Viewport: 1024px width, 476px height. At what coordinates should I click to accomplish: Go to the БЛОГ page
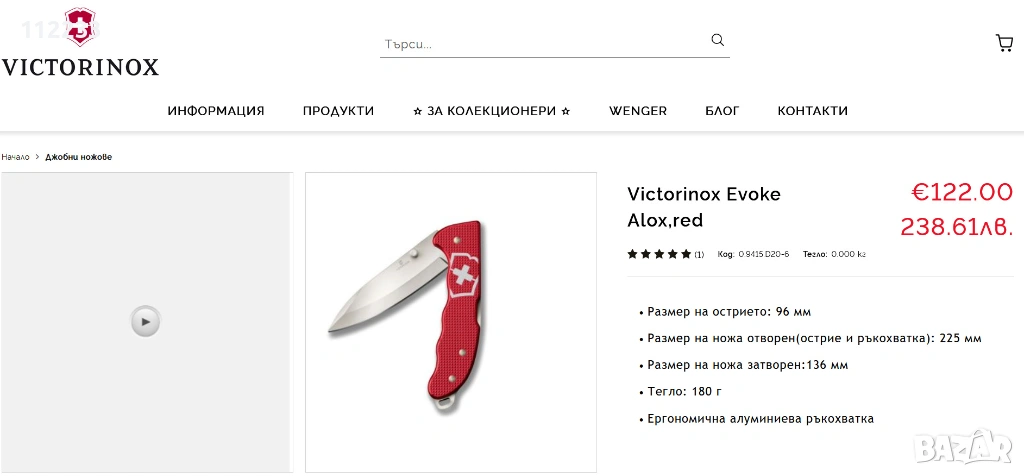(722, 111)
